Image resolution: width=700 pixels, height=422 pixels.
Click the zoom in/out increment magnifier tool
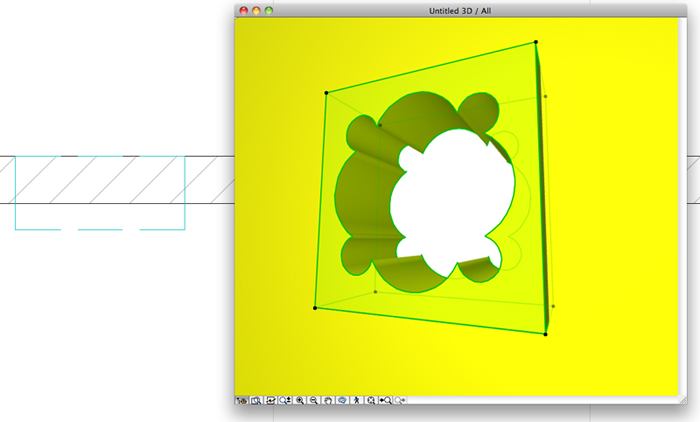click(285, 400)
